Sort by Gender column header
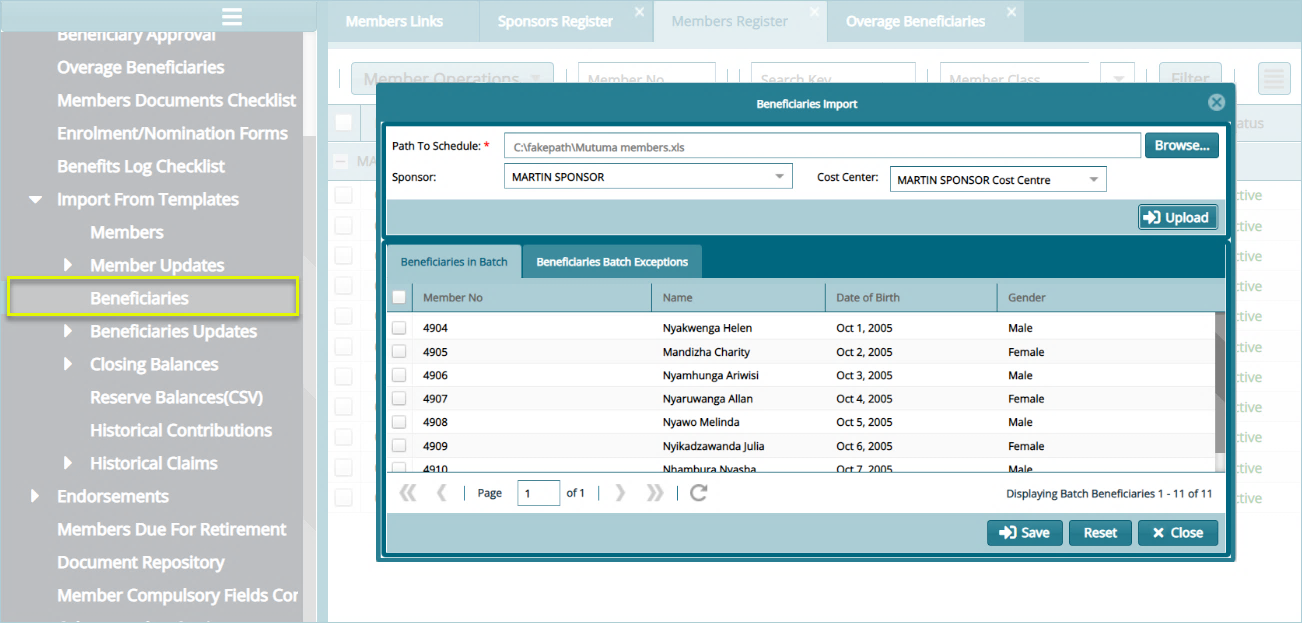Image resolution: width=1302 pixels, height=623 pixels. click(x=1105, y=297)
